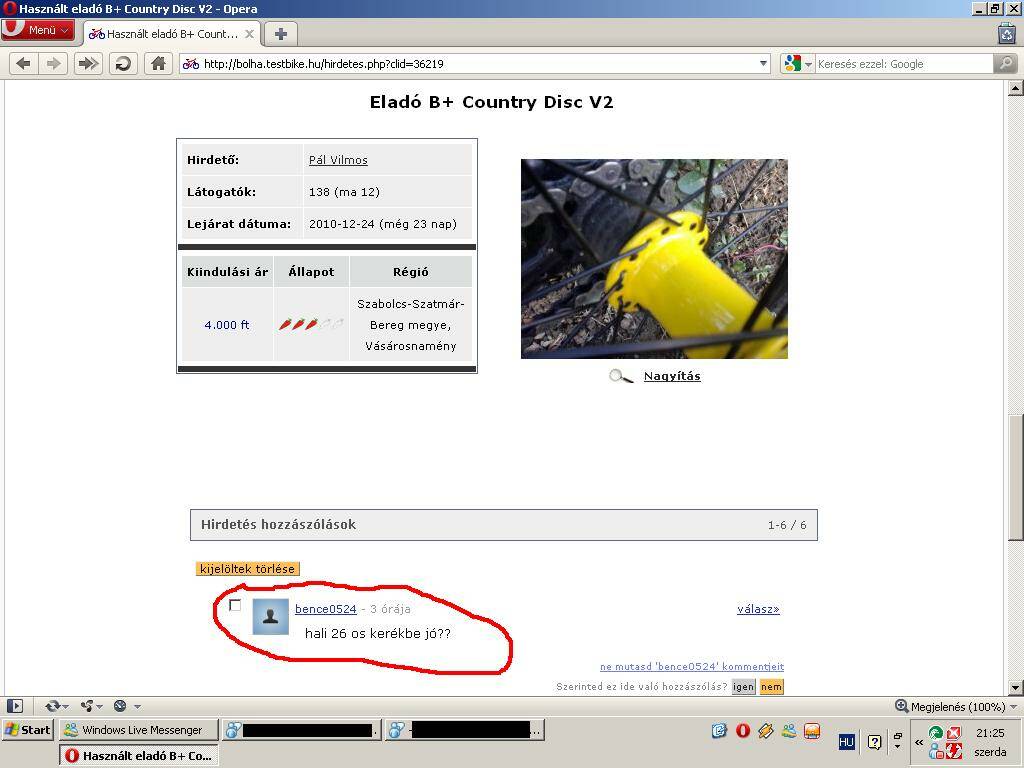Expand the address bar history dropdown
Image resolution: width=1024 pixels, height=768 pixels.
763,63
